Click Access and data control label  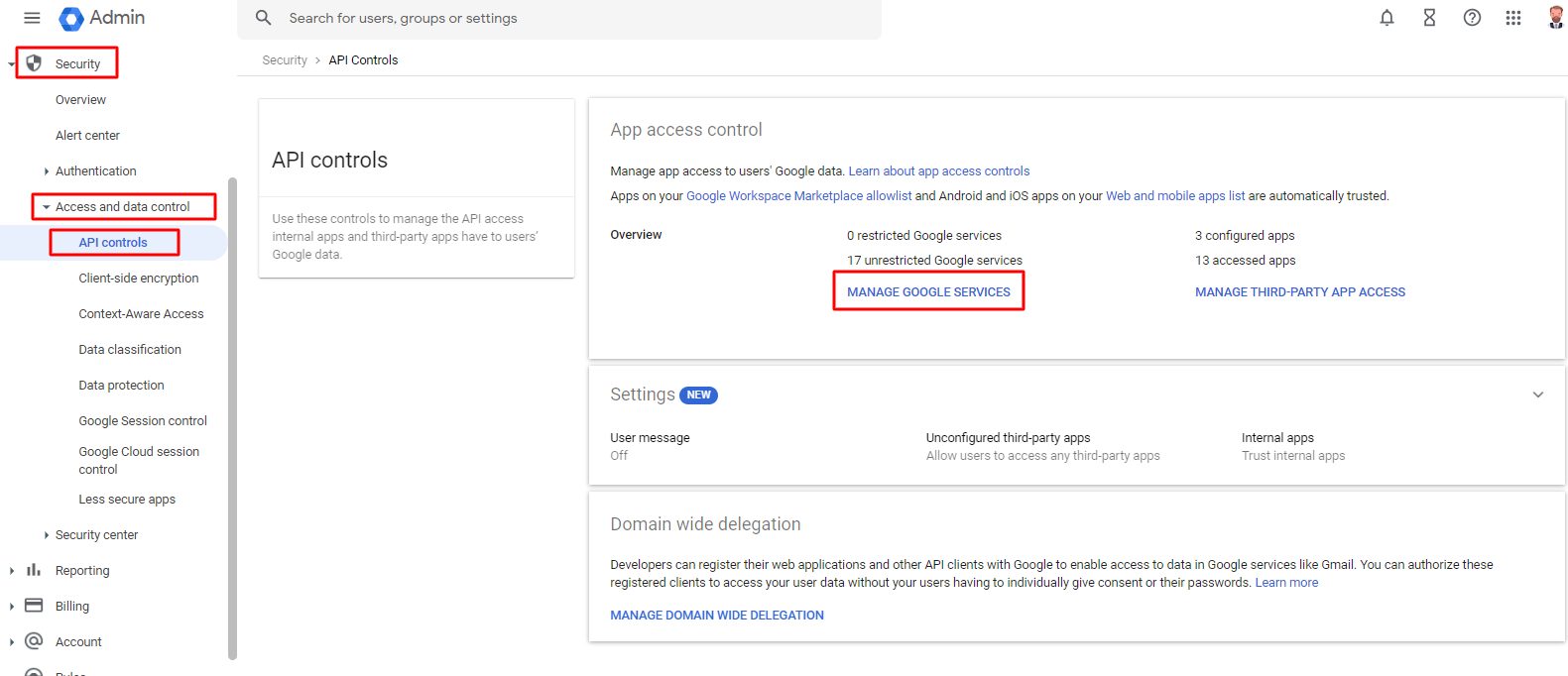[x=122, y=207]
